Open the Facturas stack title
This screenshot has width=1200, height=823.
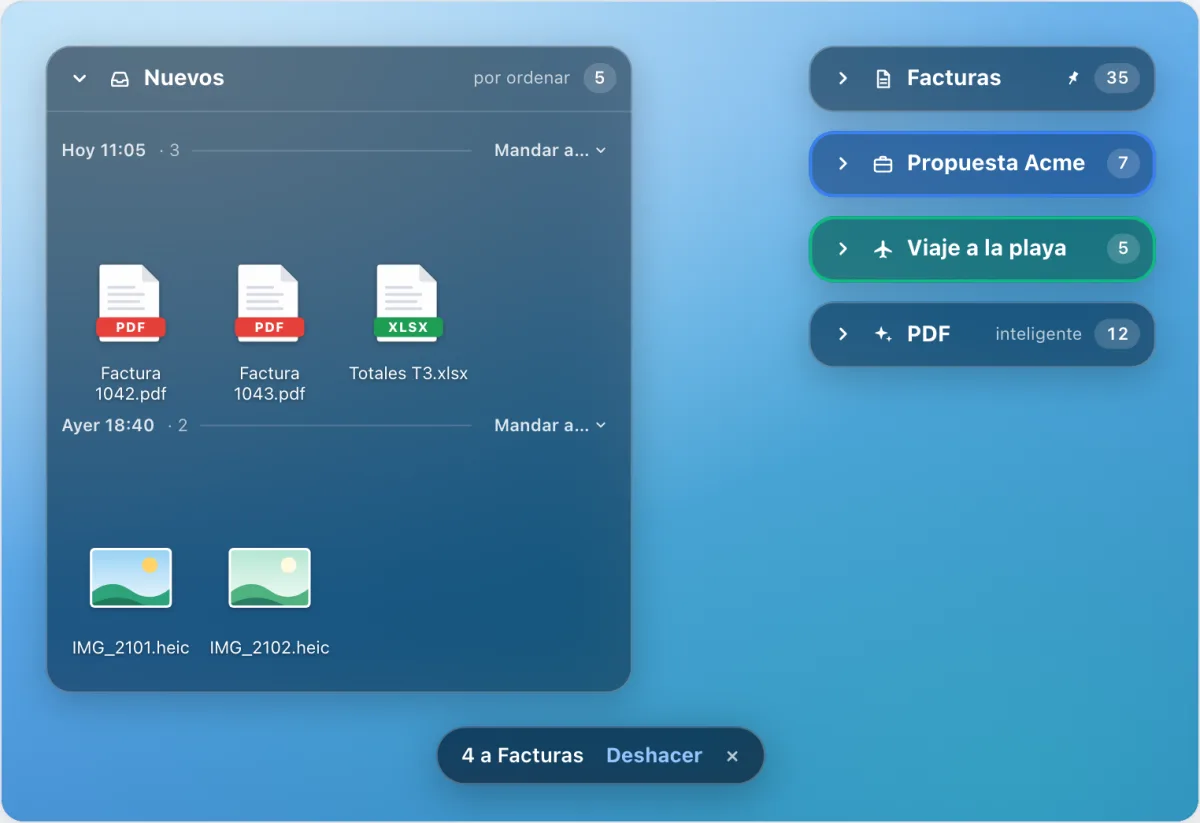point(954,78)
